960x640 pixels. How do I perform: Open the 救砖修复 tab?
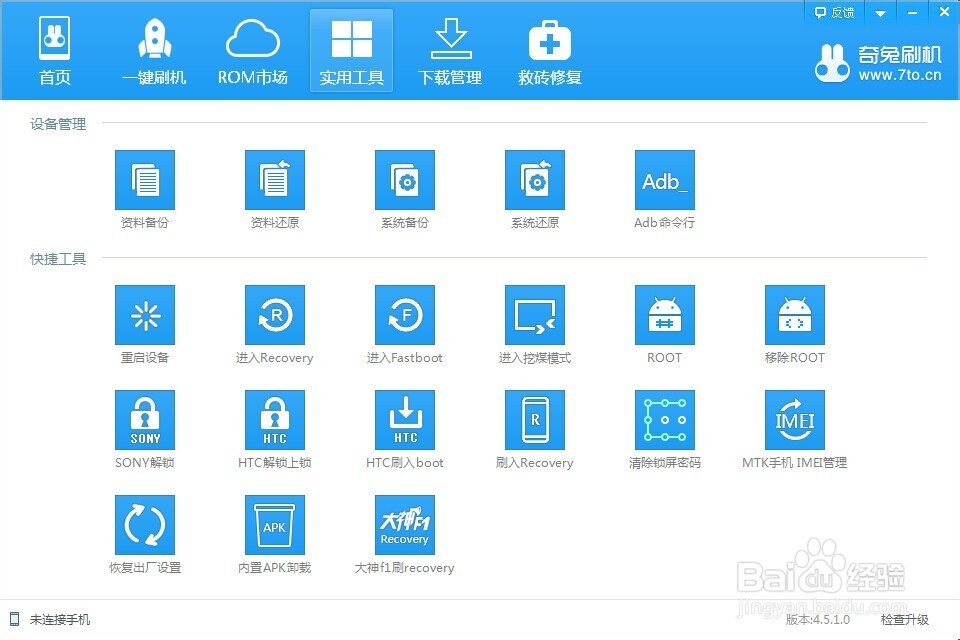[x=549, y=51]
